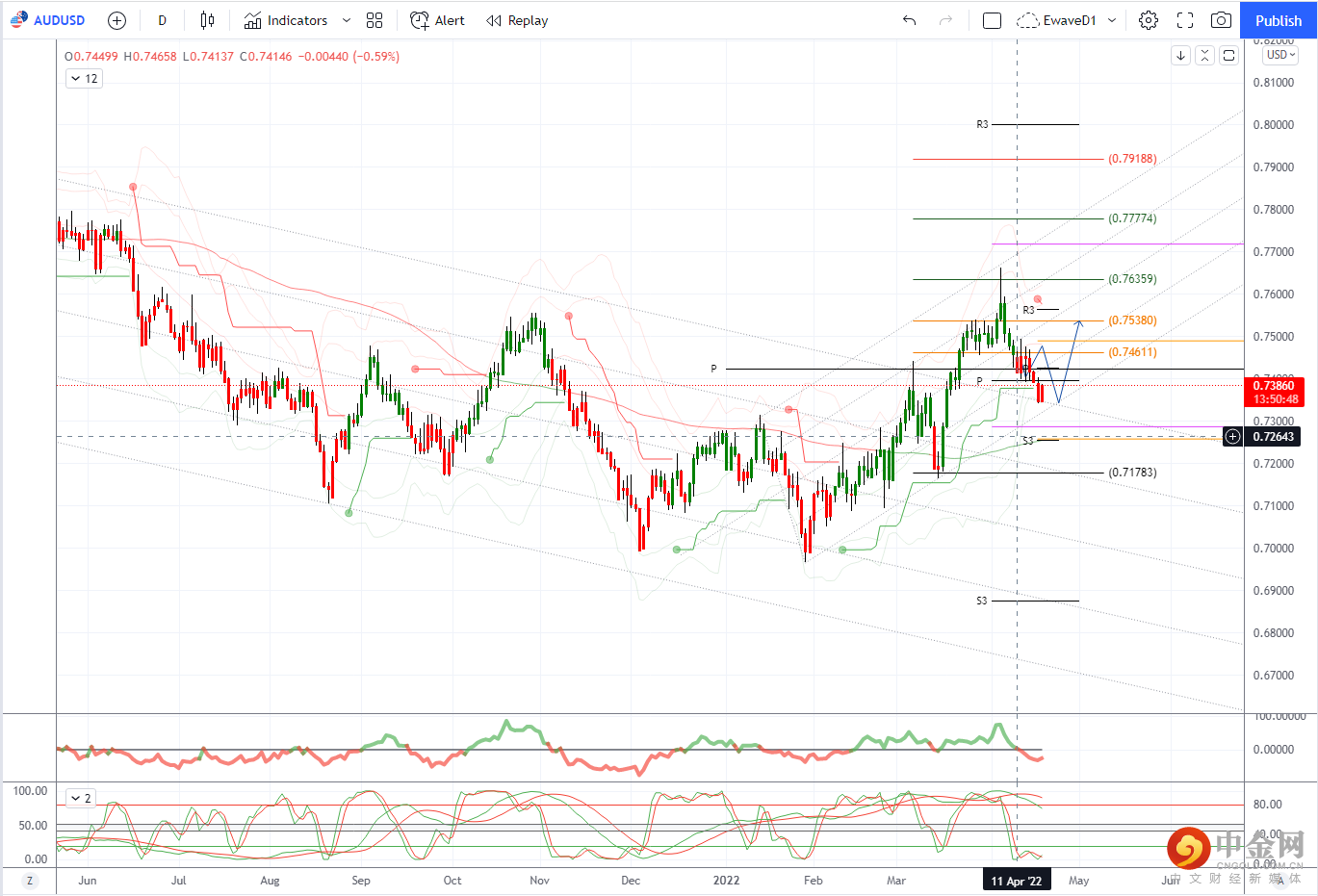
Task: Select the 11 Apr '22 date label
Action: (x=1017, y=881)
